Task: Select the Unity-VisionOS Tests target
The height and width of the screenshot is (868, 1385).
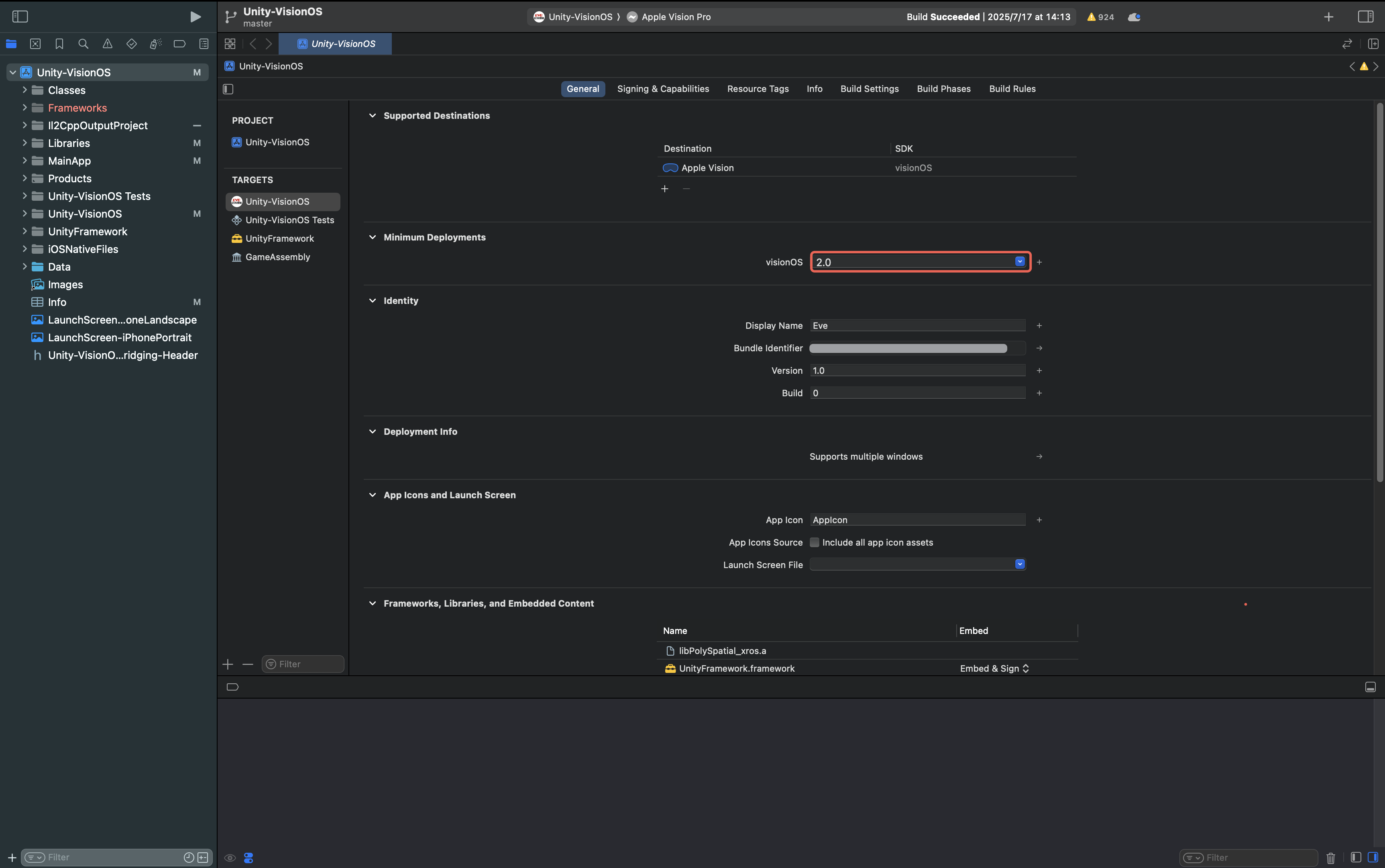Action: (283, 220)
